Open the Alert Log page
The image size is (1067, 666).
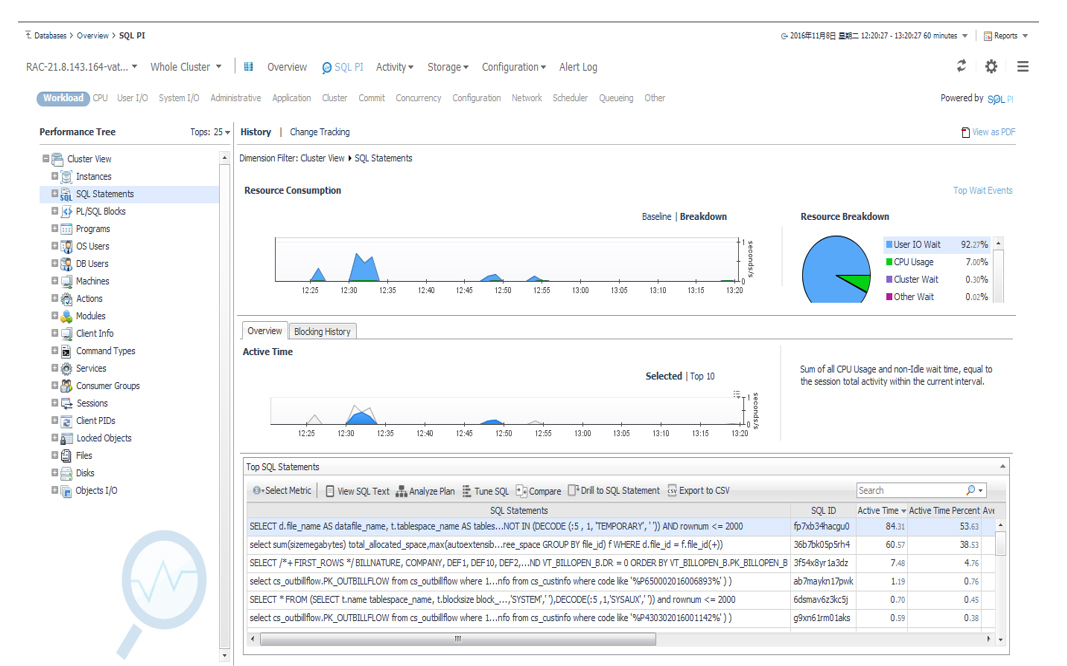(x=578, y=67)
